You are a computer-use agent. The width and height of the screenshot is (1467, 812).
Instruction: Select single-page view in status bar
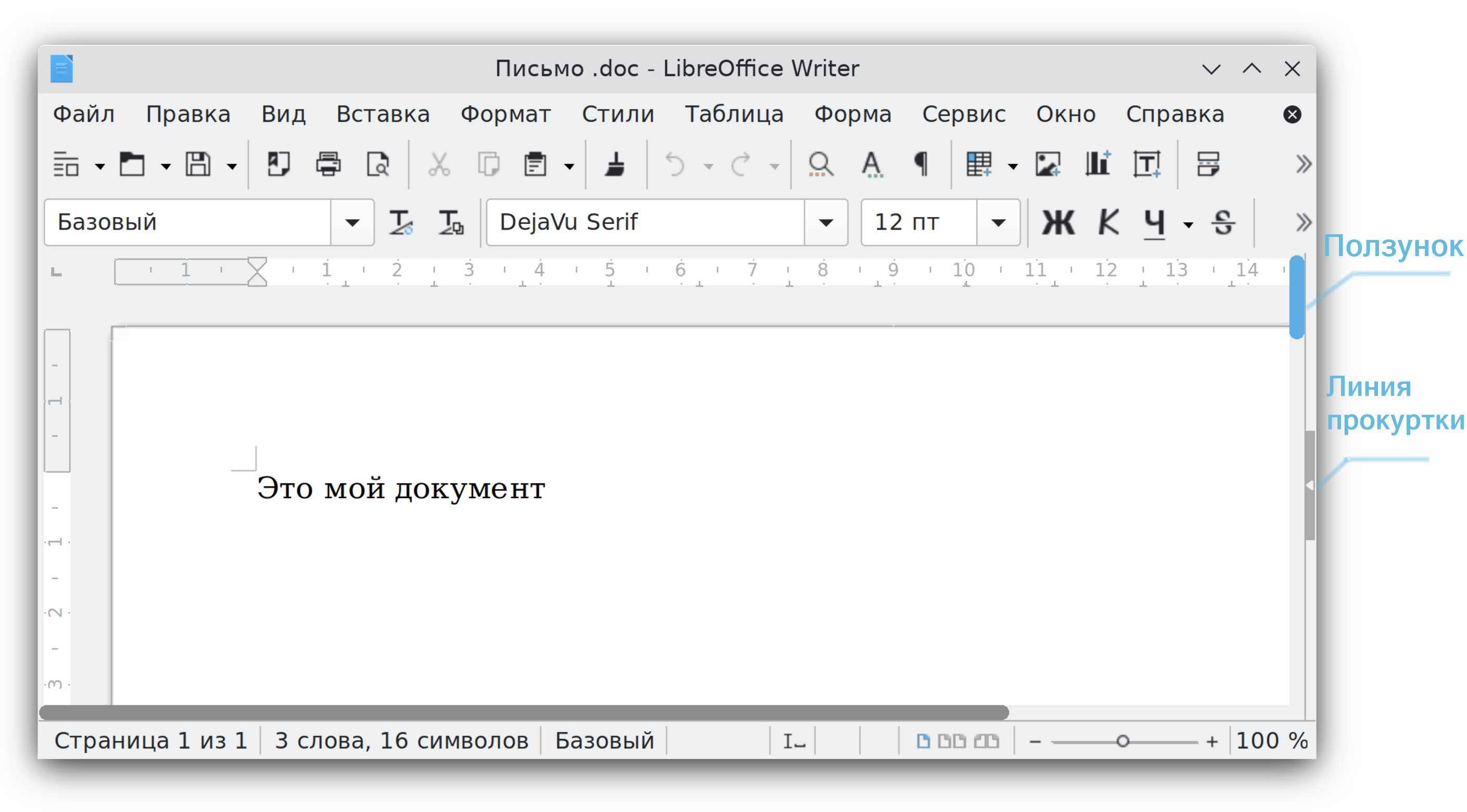[923, 741]
